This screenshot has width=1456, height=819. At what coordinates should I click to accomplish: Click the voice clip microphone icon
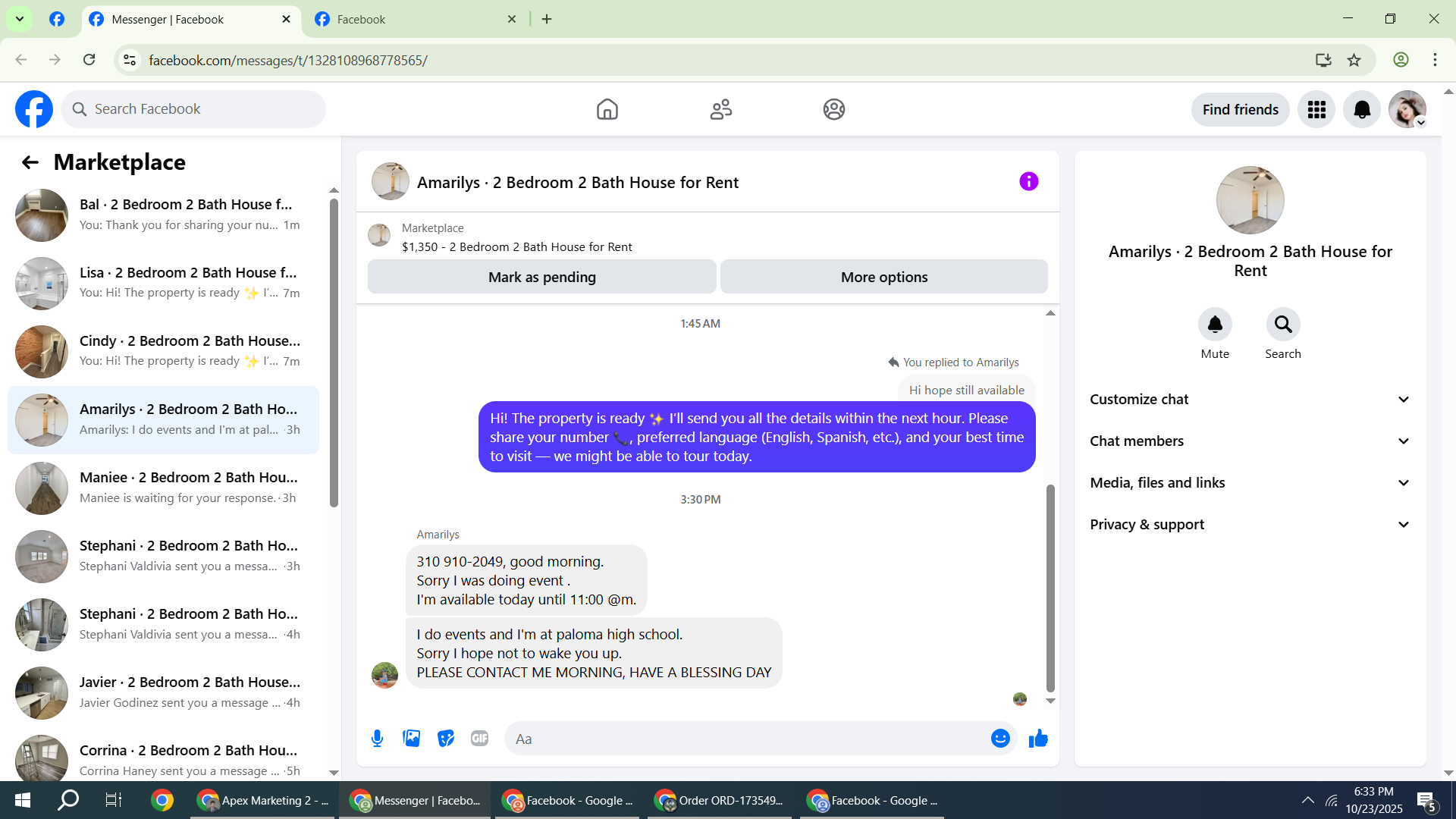(377, 739)
